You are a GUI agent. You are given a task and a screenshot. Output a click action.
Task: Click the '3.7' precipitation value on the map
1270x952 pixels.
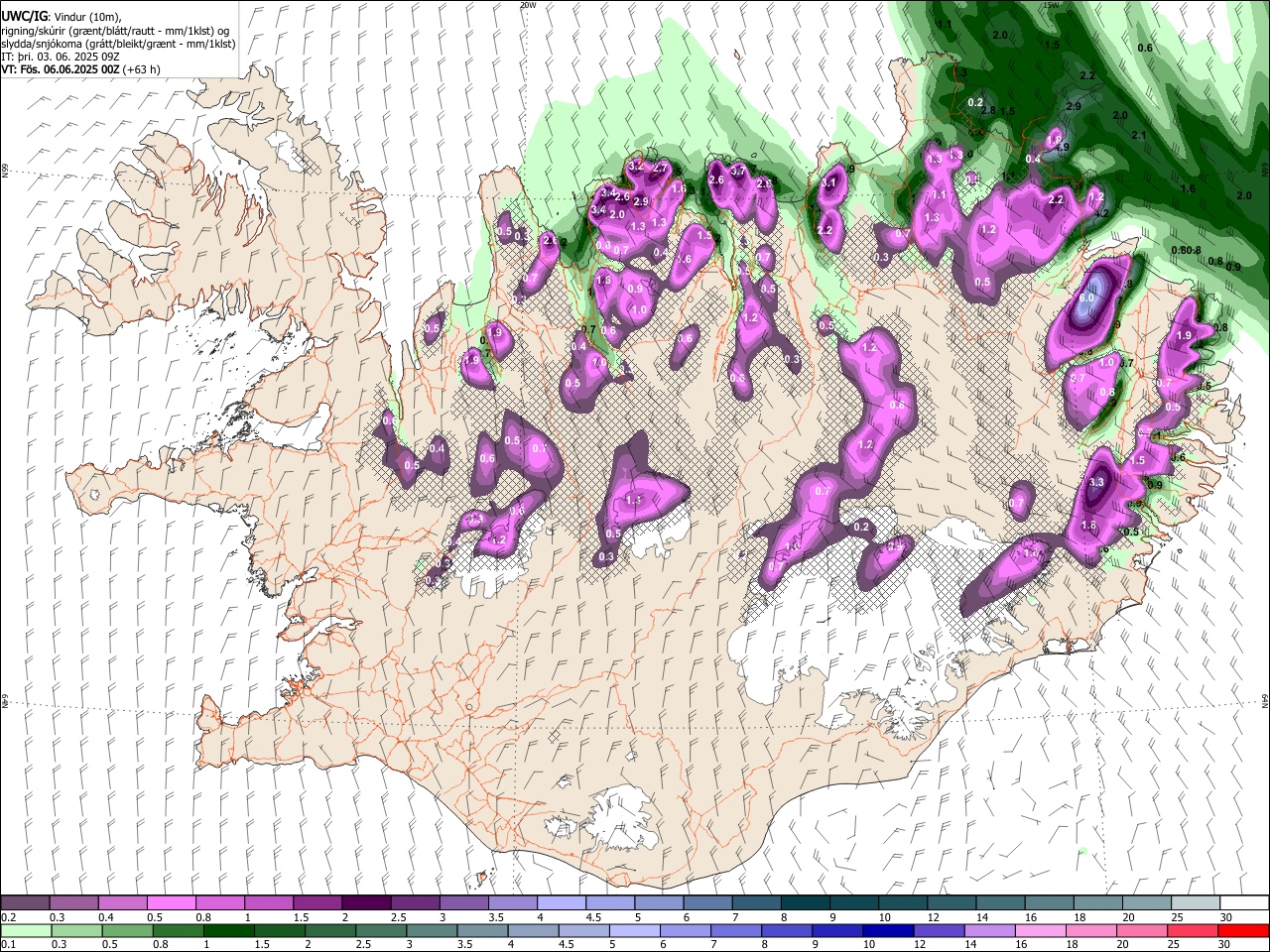[x=738, y=172]
